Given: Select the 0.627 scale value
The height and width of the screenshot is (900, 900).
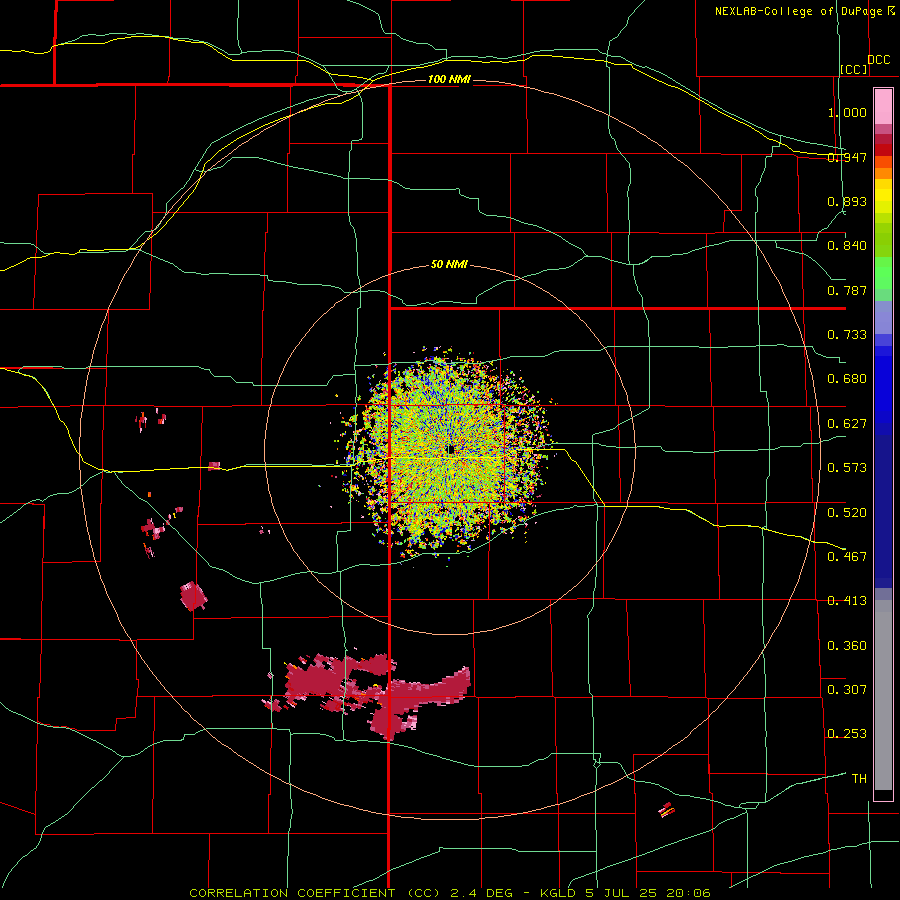Looking at the screenshot, I should pyautogui.click(x=847, y=423).
